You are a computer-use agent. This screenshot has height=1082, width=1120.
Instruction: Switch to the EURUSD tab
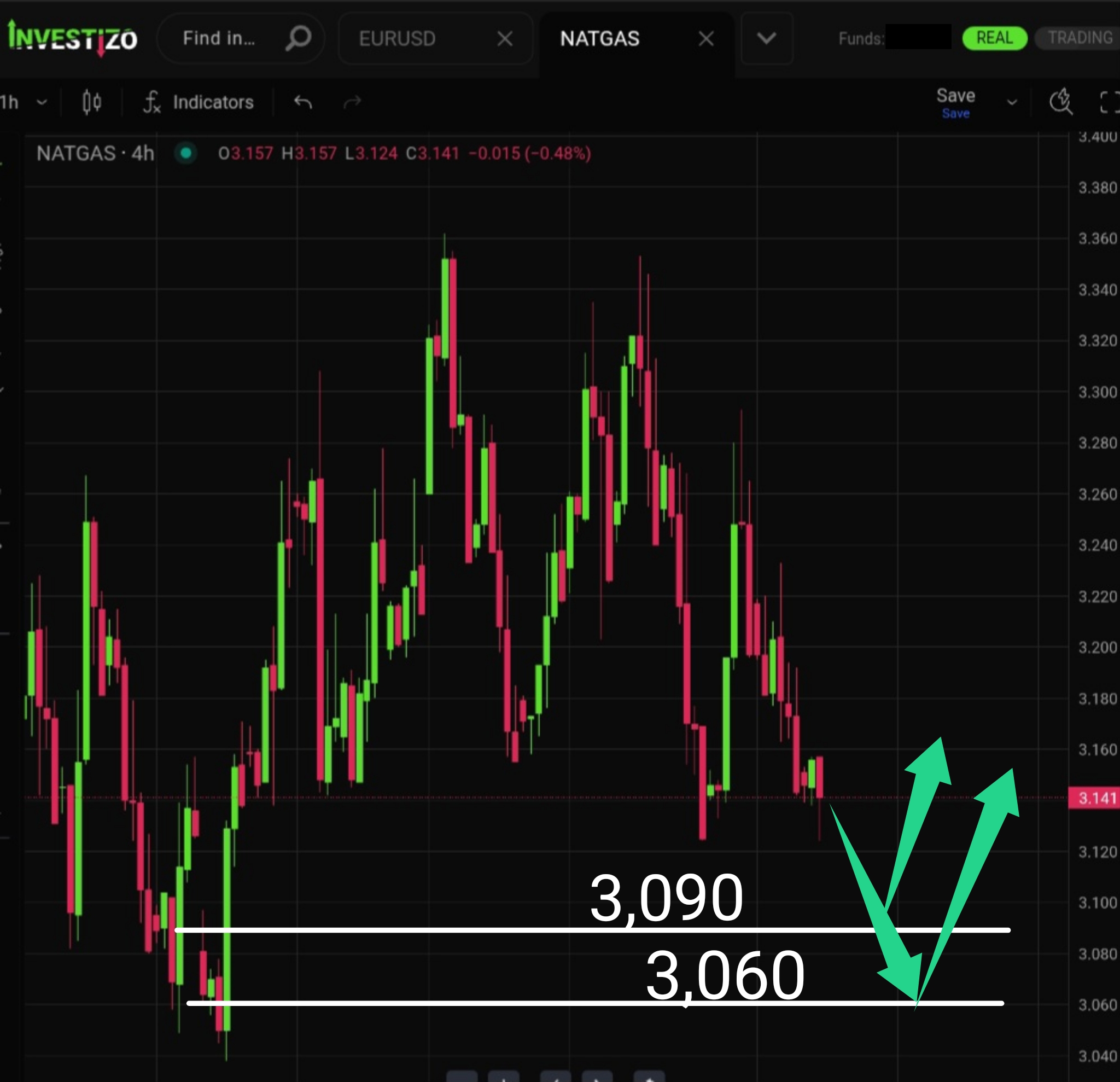[x=397, y=38]
